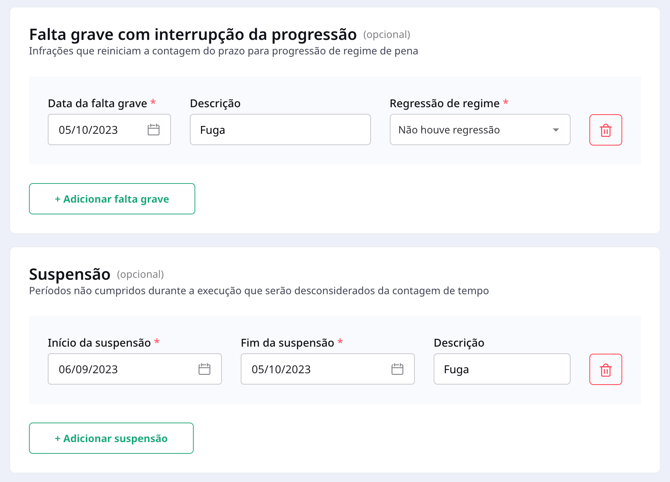Click the Início da suspensão date 06/09/2023
The height and width of the screenshot is (482, 670).
click(x=88, y=369)
